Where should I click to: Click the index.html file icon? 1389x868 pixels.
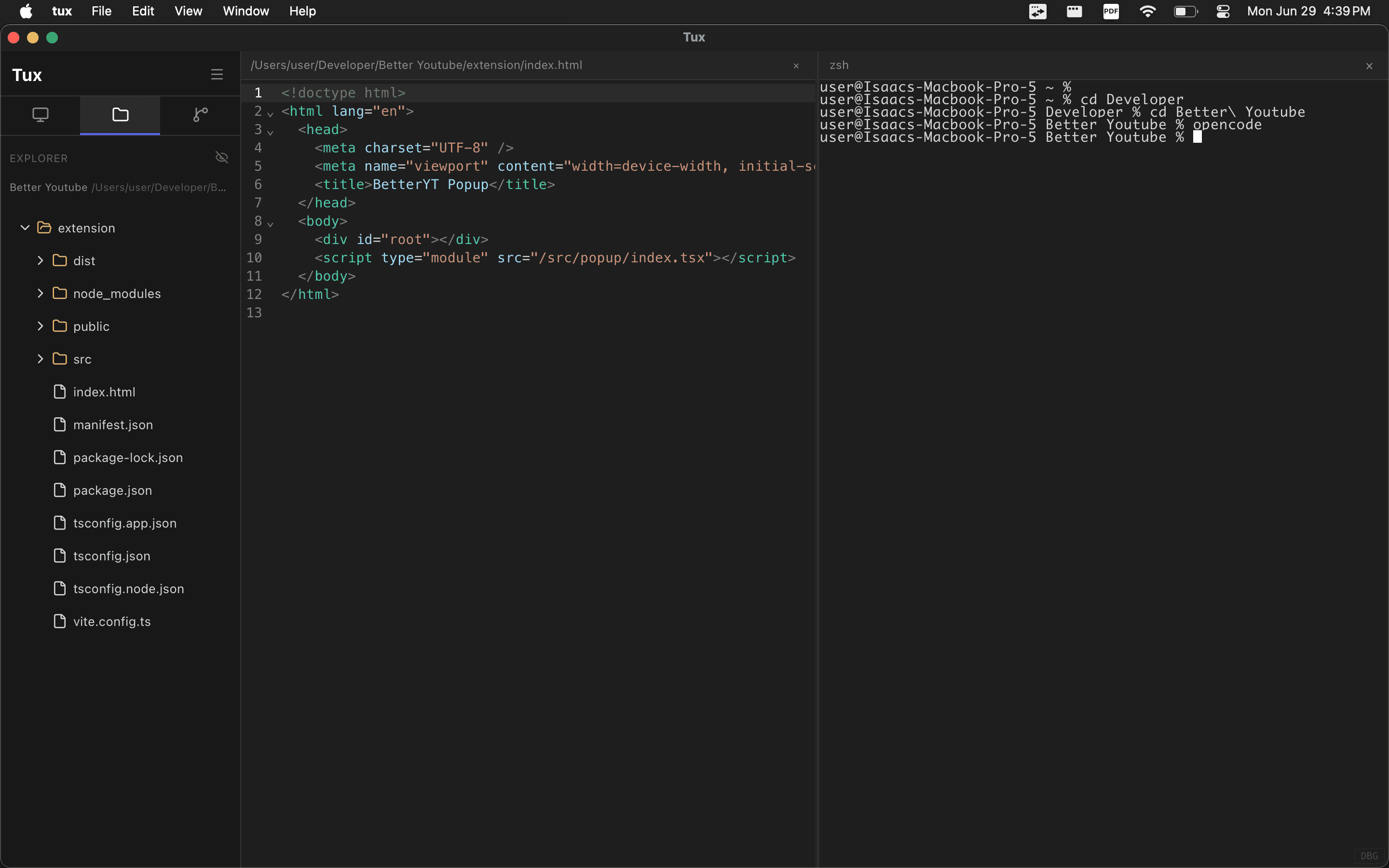coord(60,392)
